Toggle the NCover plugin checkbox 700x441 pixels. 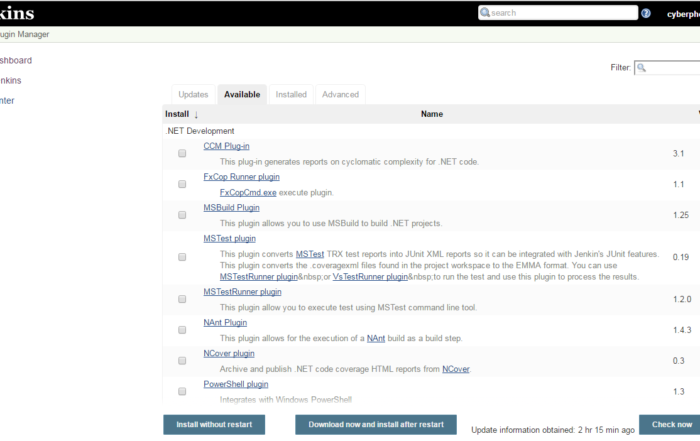pyautogui.click(x=182, y=360)
